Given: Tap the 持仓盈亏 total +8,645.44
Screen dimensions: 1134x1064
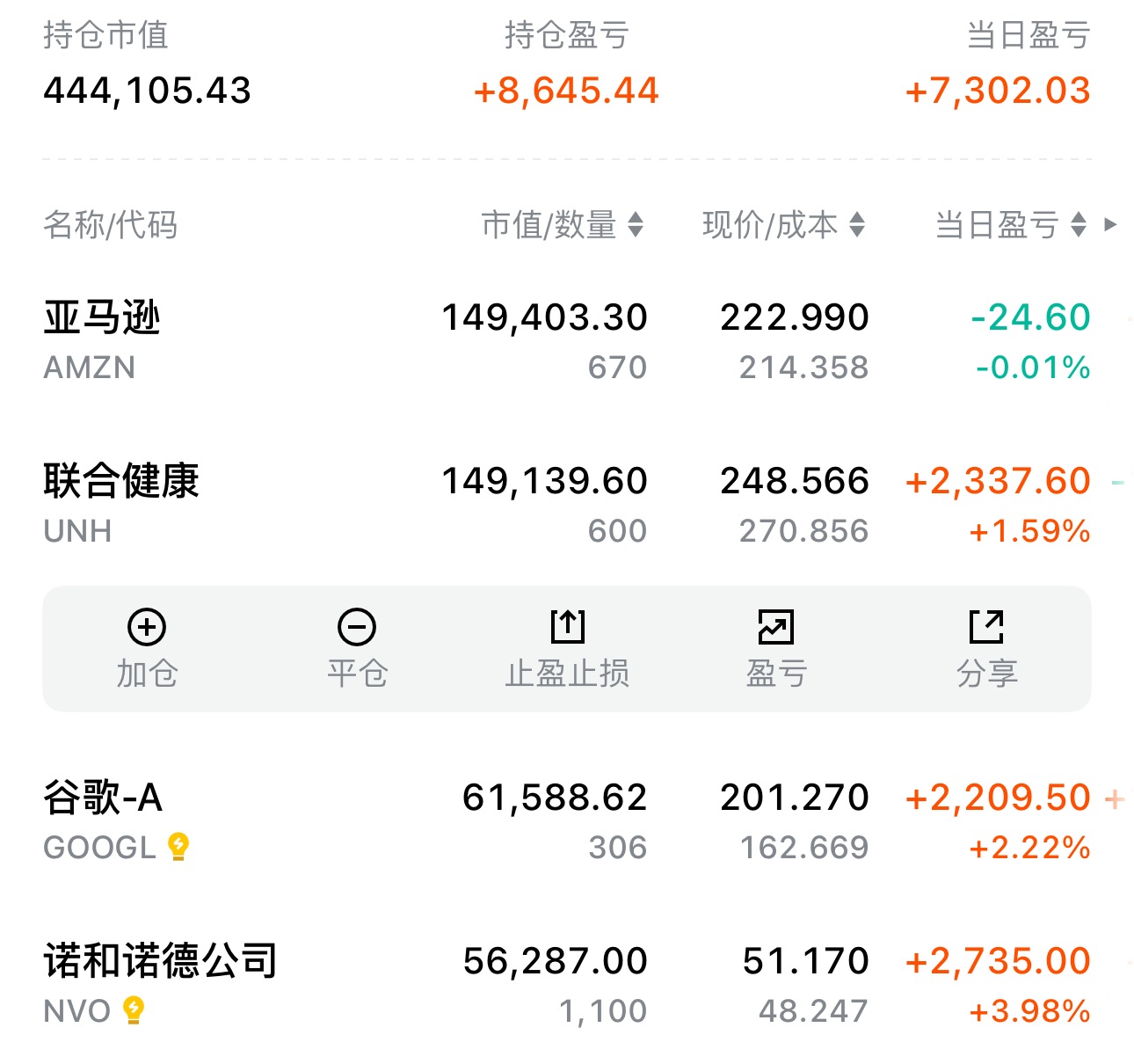Looking at the screenshot, I should (566, 91).
